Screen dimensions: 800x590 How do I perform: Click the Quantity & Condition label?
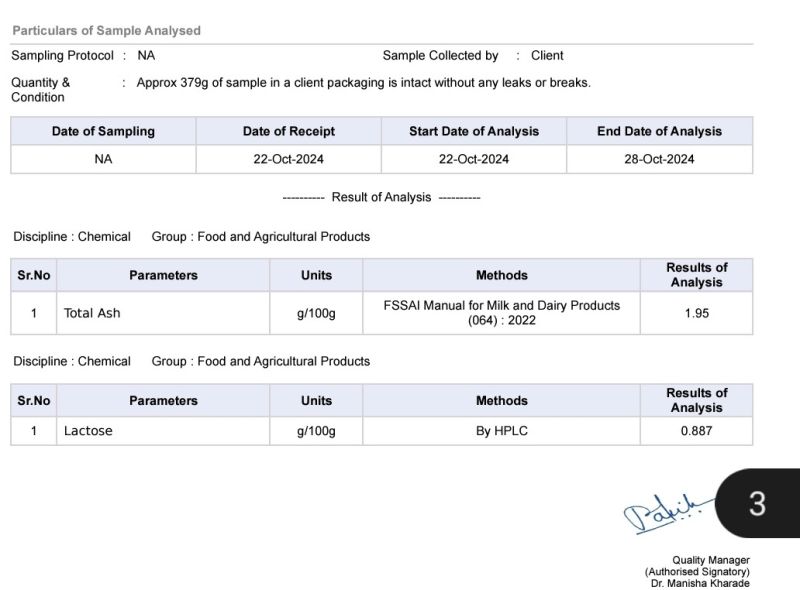pos(41,90)
